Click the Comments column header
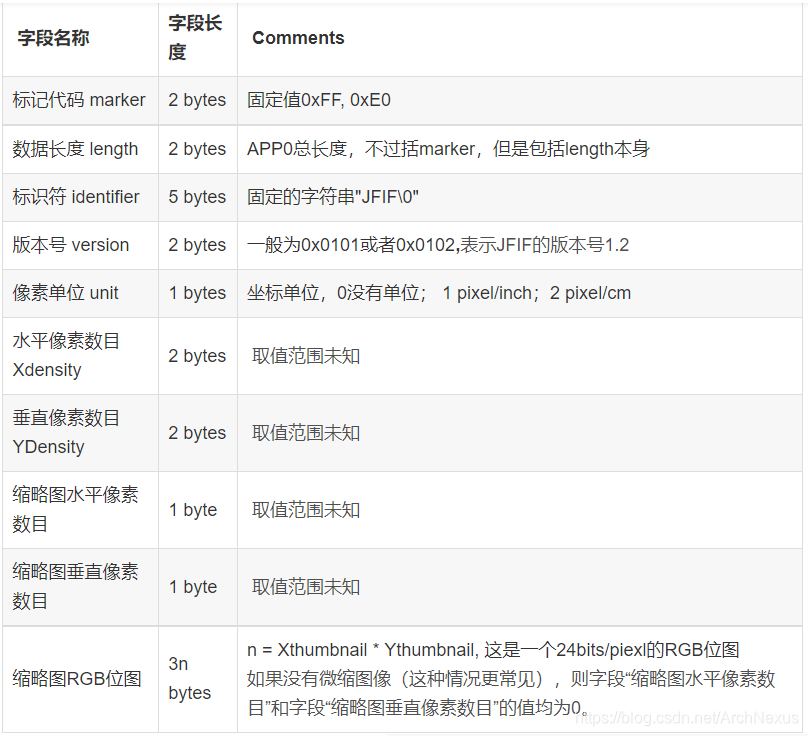The width and height of the screenshot is (808, 736). (520, 39)
